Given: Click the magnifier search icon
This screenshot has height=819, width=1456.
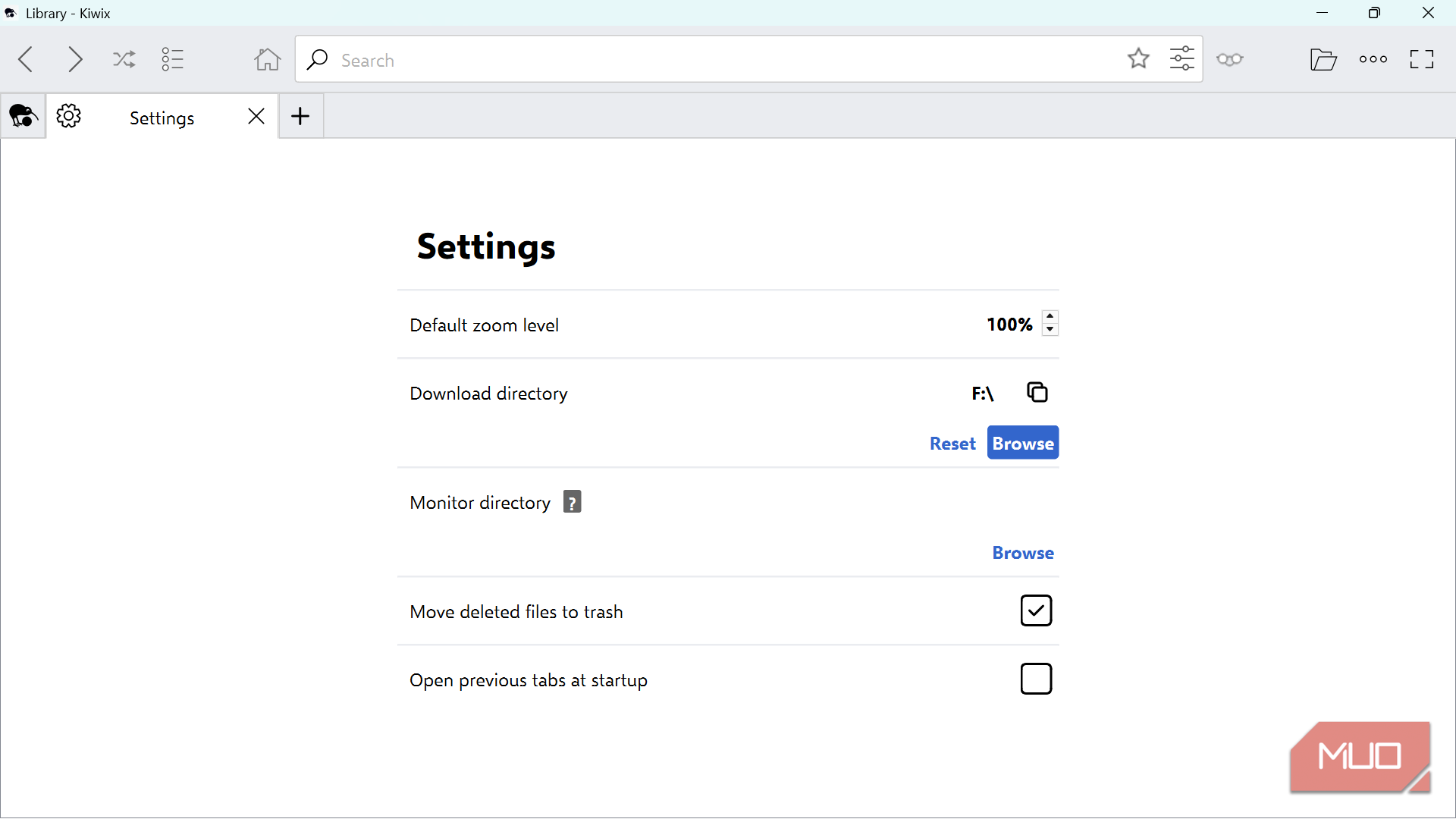Looking at the screenshot, I should (317, 59).
